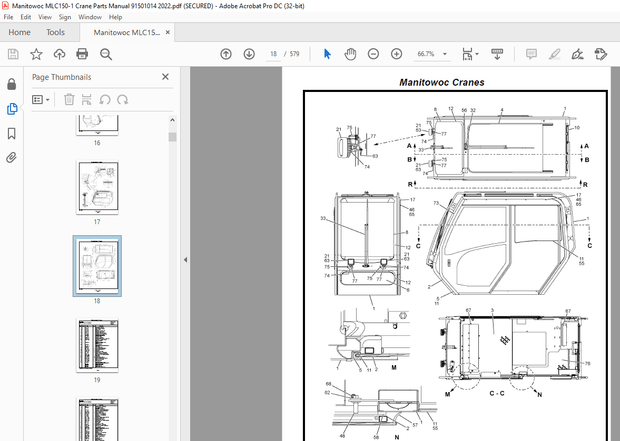Click the read mode scrolling icon
Image resolution: width=620 pixels, height=441 pixels.
coord(497,54)
